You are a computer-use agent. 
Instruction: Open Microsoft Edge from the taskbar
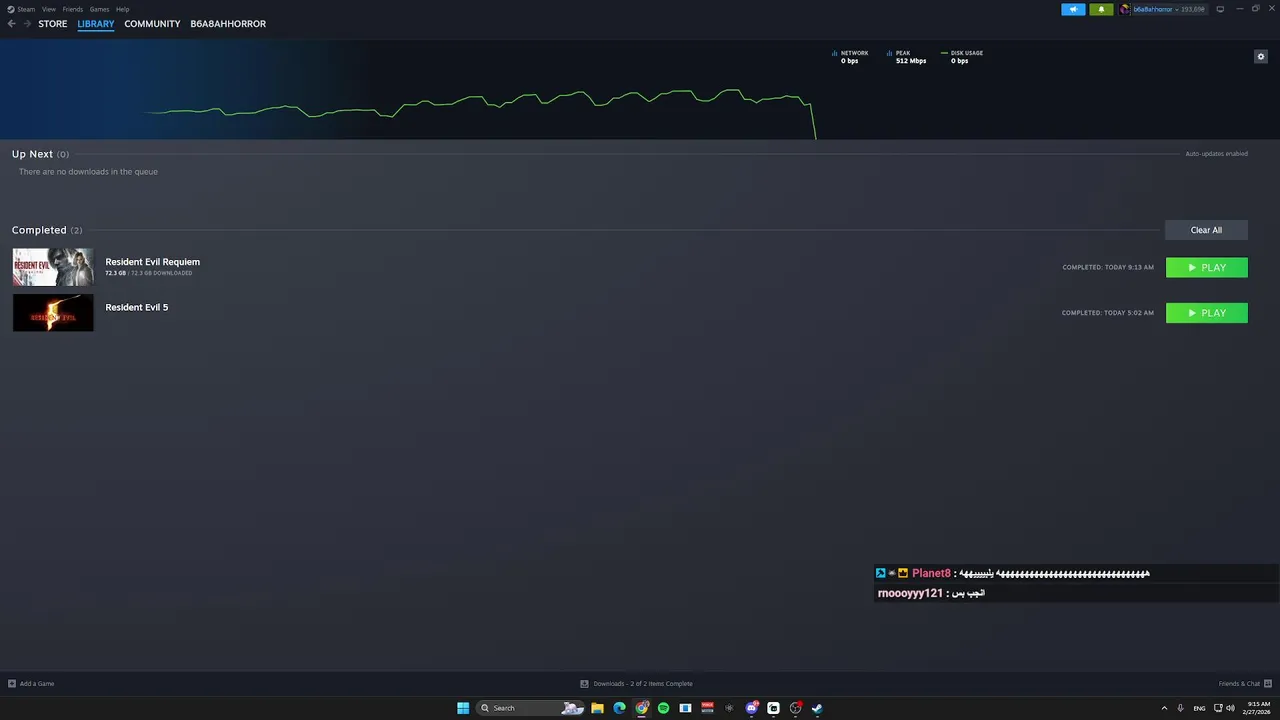tap(619, 708)
